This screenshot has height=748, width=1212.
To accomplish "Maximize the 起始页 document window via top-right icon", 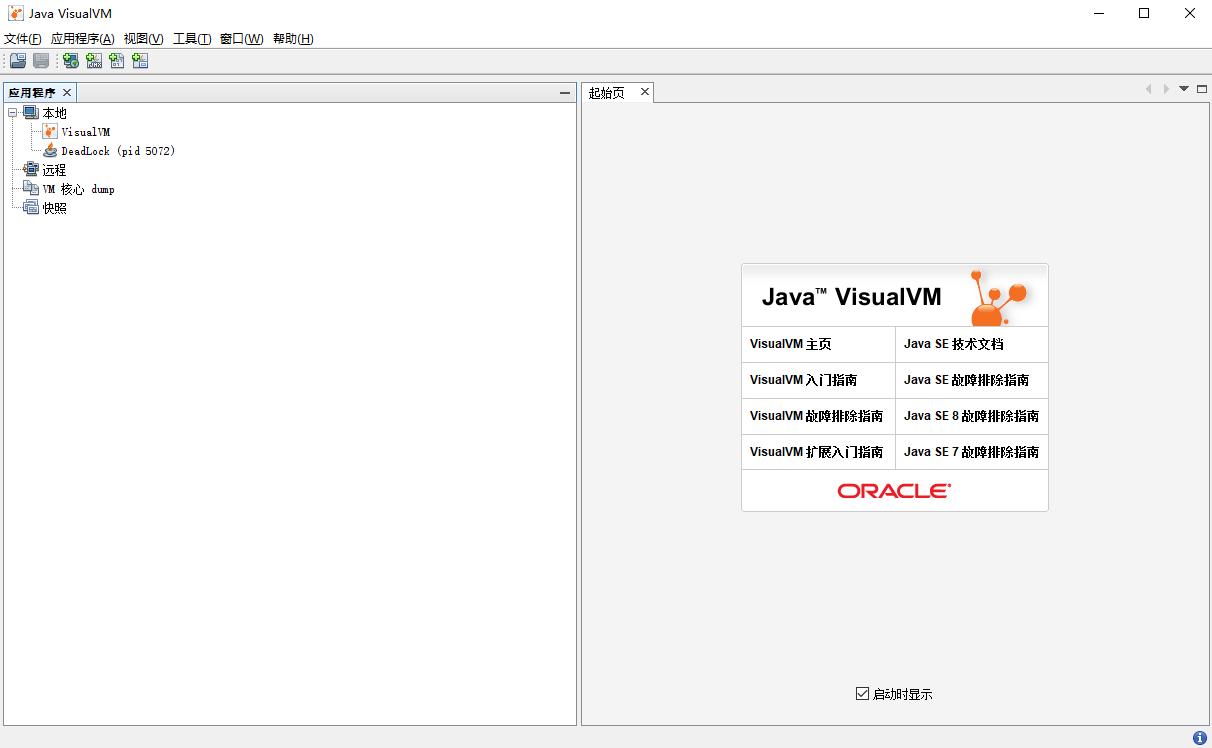I will click(x=1202, y=89).
